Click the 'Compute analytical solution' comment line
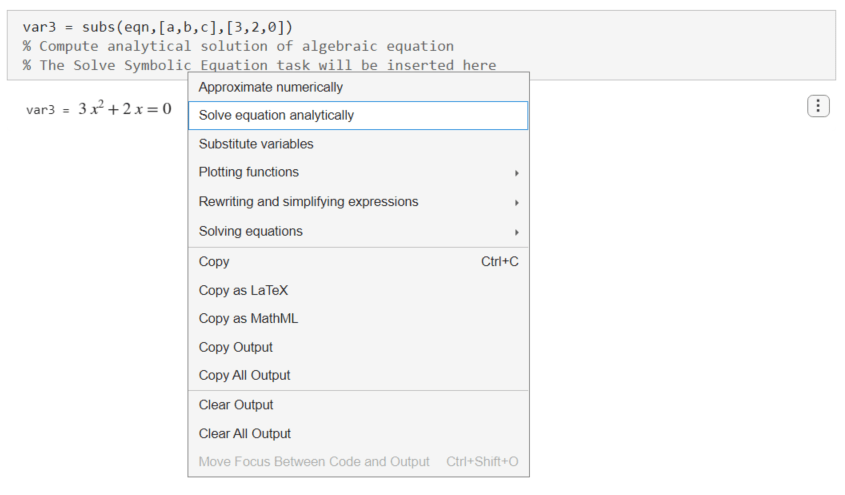The width and height of the screenshot is (845, 495). (x=238, y=46)
